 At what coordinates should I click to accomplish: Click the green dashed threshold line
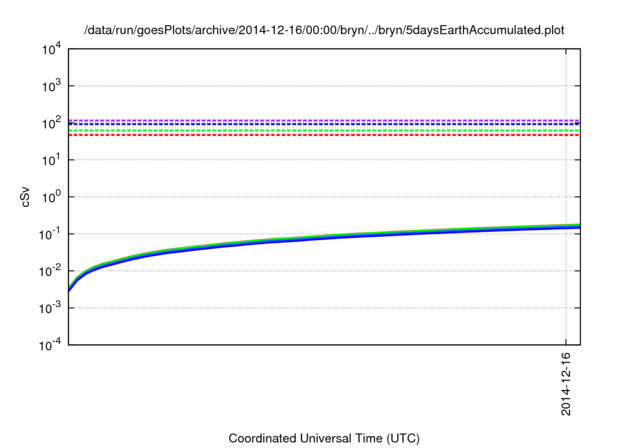click(324, 131)
